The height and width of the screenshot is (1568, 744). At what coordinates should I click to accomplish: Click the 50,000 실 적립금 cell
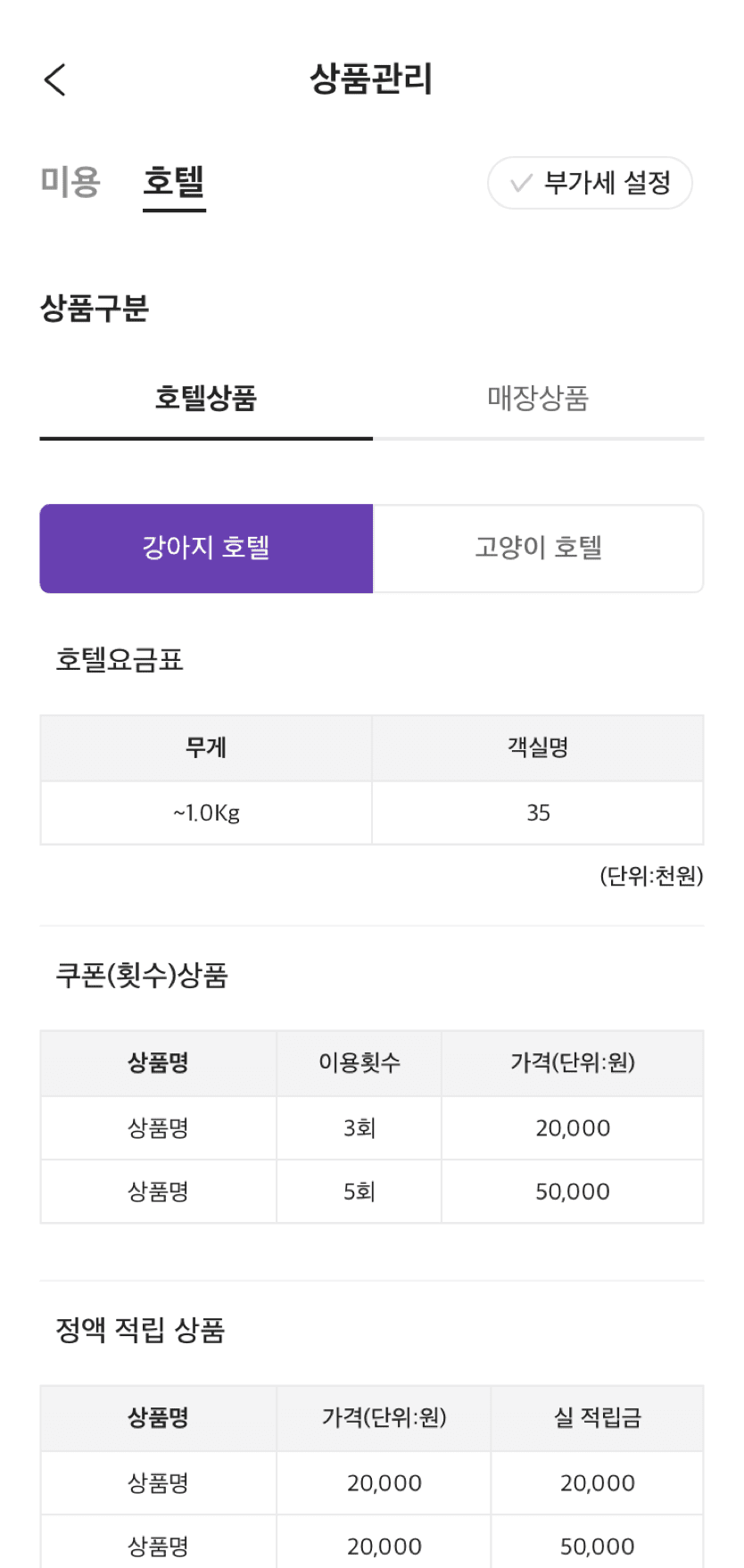597,1546
